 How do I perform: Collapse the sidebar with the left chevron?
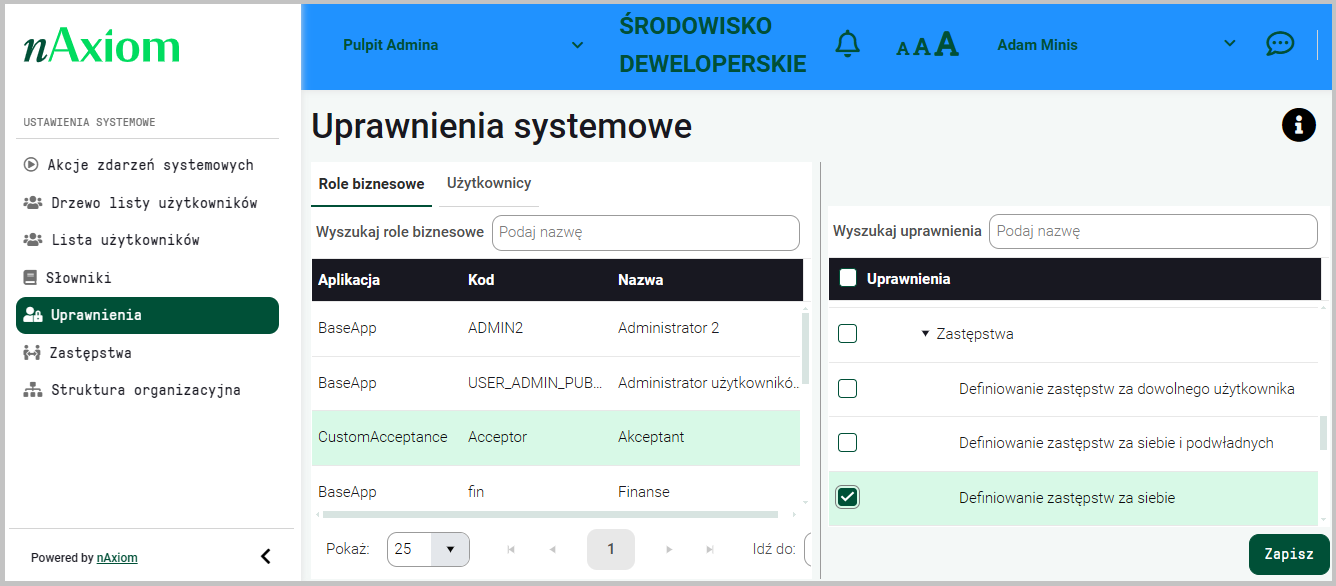(265, 556)
